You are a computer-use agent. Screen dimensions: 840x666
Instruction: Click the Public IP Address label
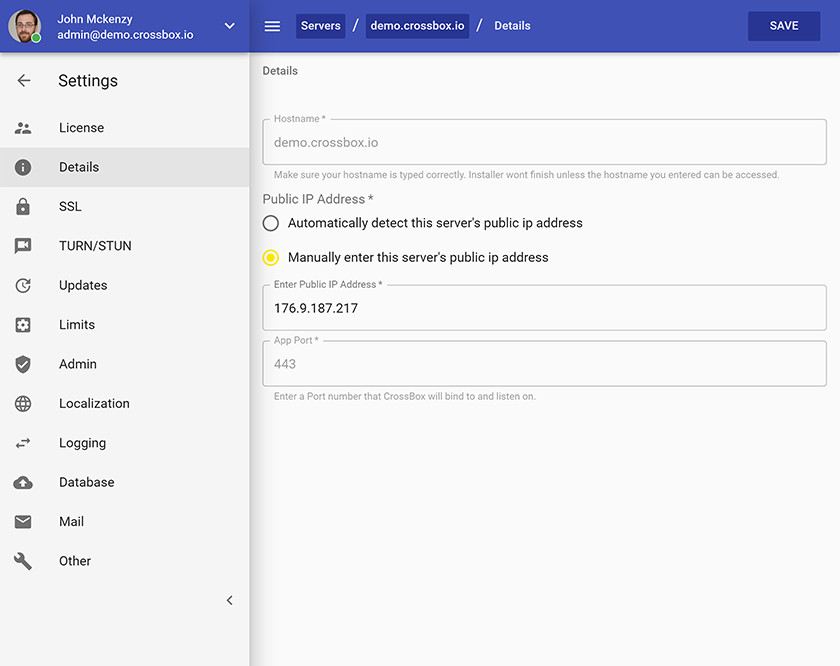point(318,199)
